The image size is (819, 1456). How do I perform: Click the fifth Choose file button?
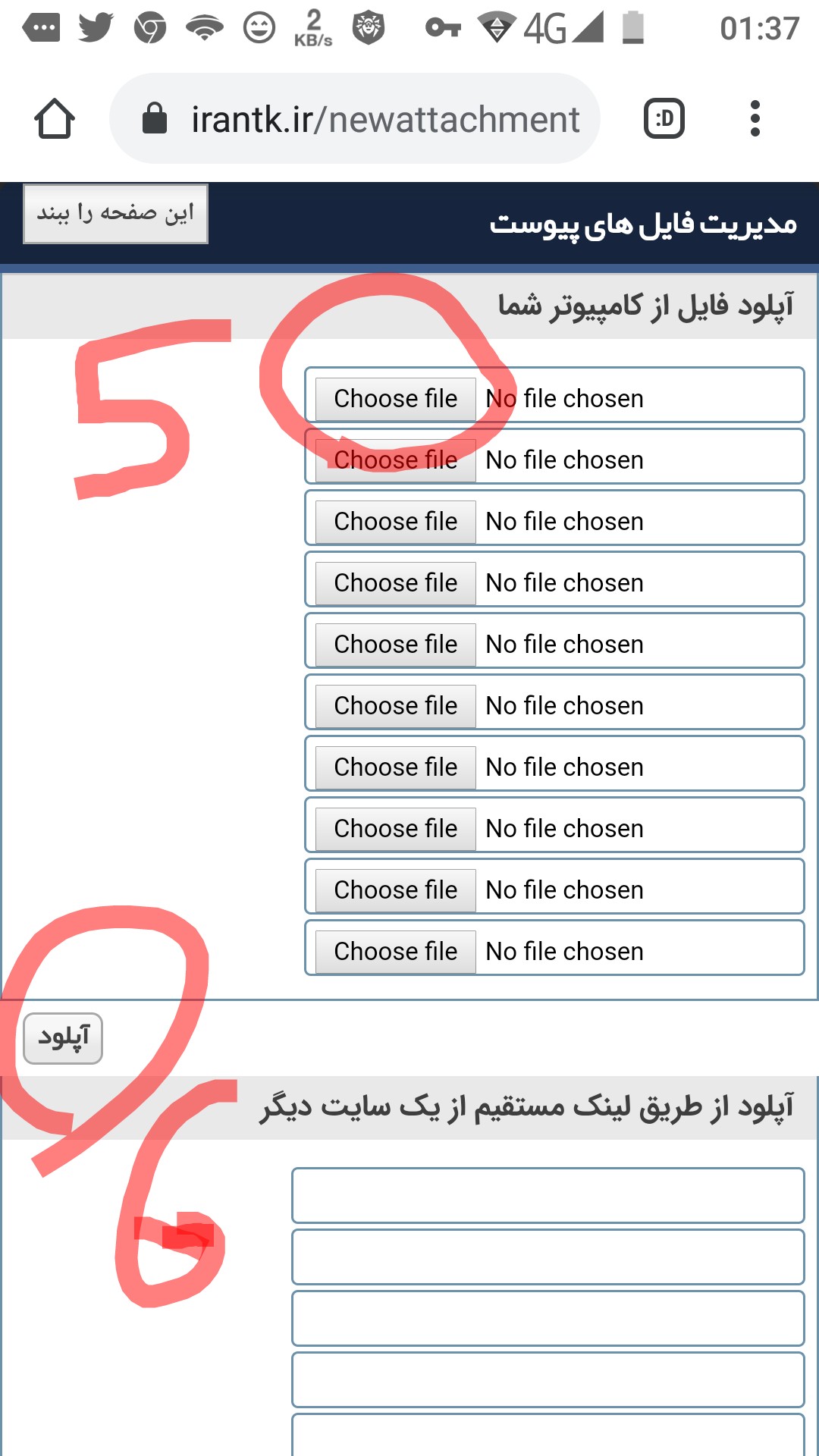coord(395,645)
